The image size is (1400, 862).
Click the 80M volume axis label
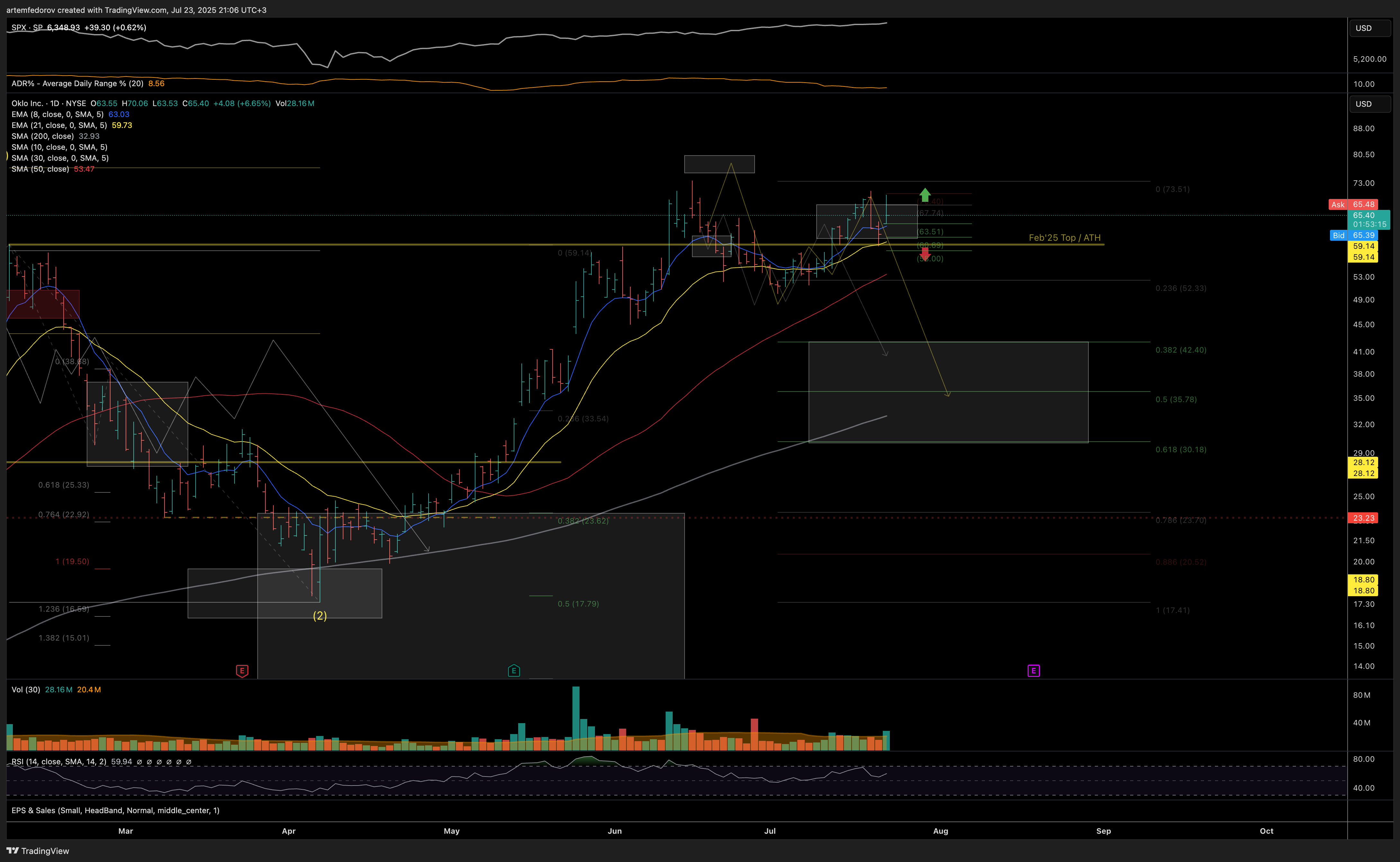coord(1362,696)
